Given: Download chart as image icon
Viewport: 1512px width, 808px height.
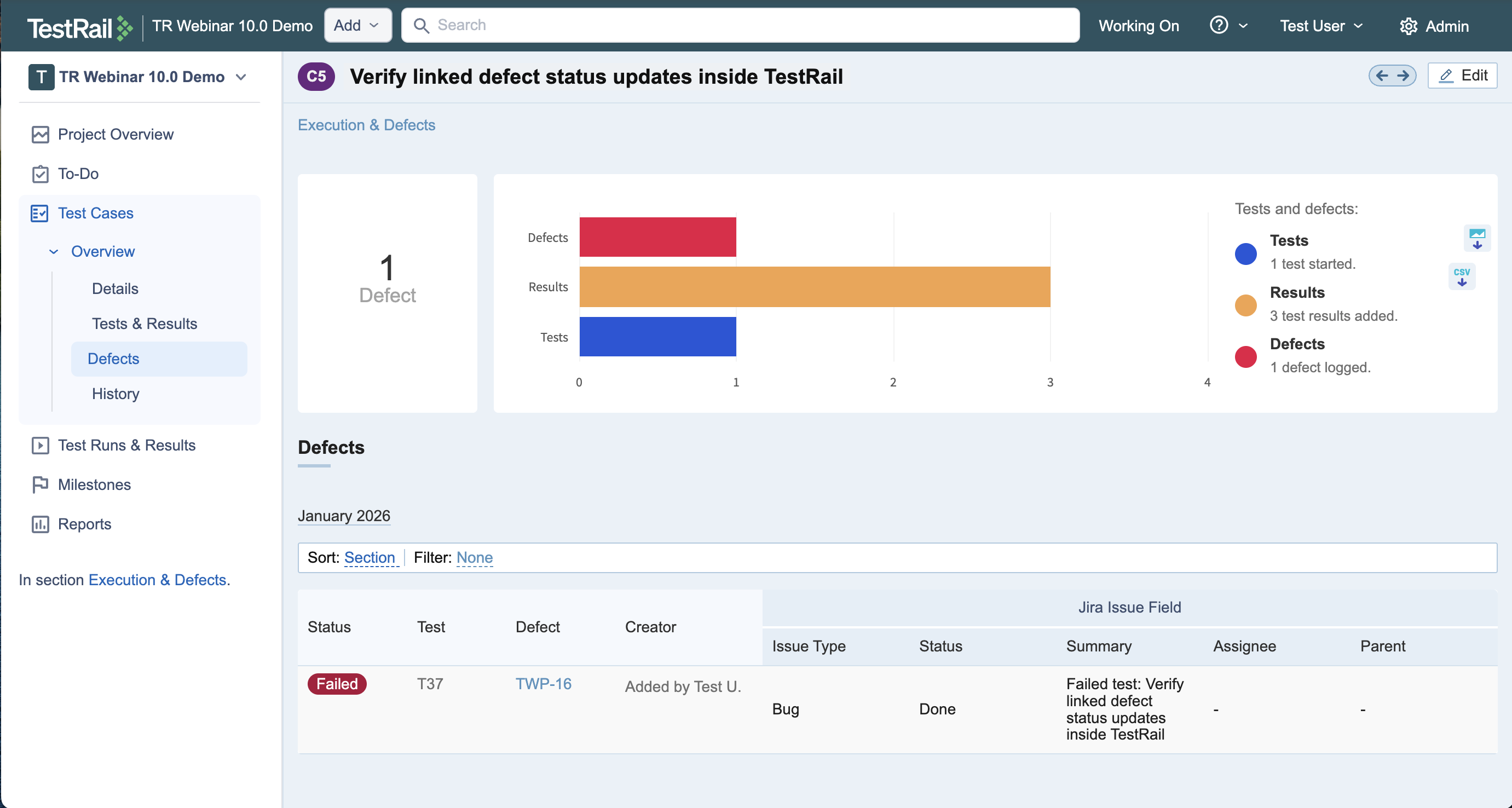Looking at the screenshot, I should tap(1477, 238).
